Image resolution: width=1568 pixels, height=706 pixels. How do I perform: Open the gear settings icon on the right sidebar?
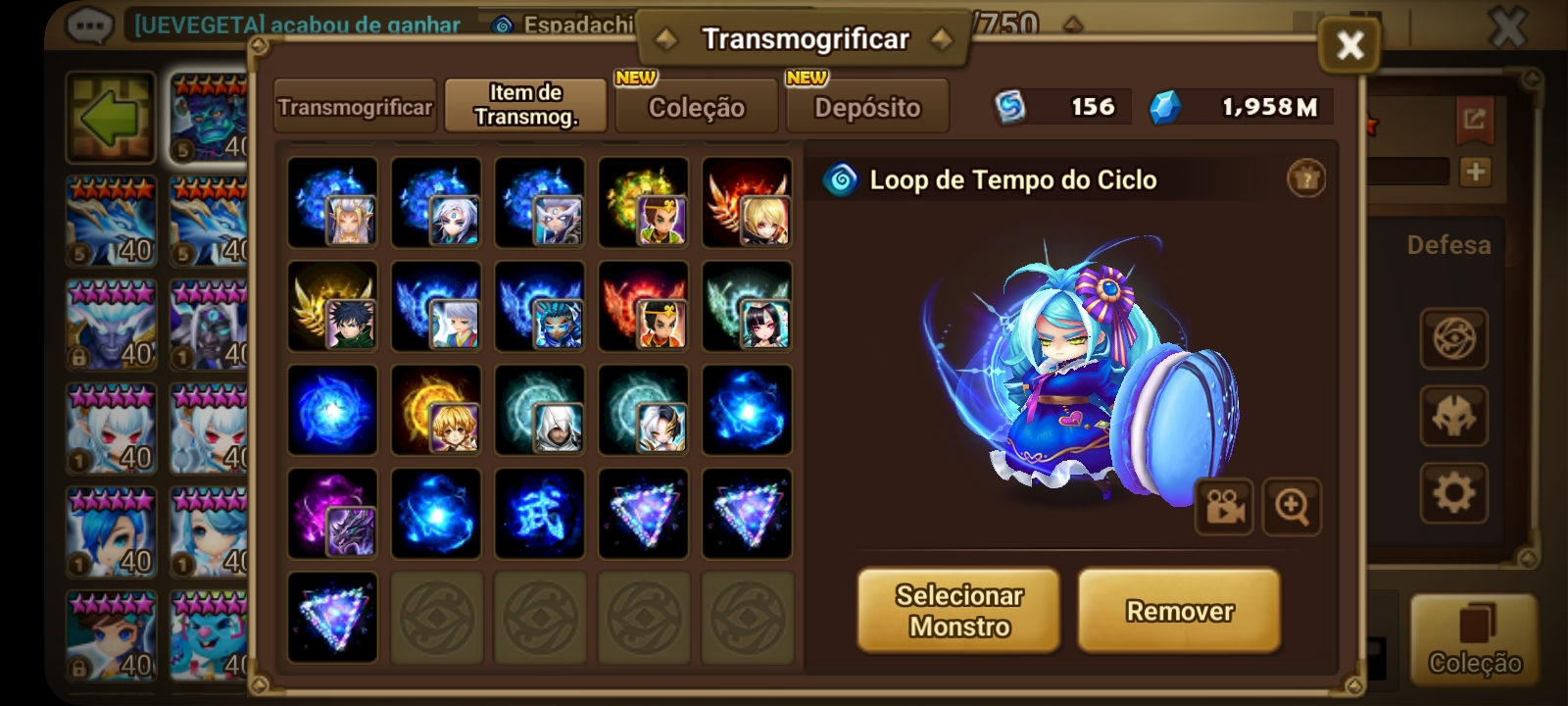[1454, 492]
